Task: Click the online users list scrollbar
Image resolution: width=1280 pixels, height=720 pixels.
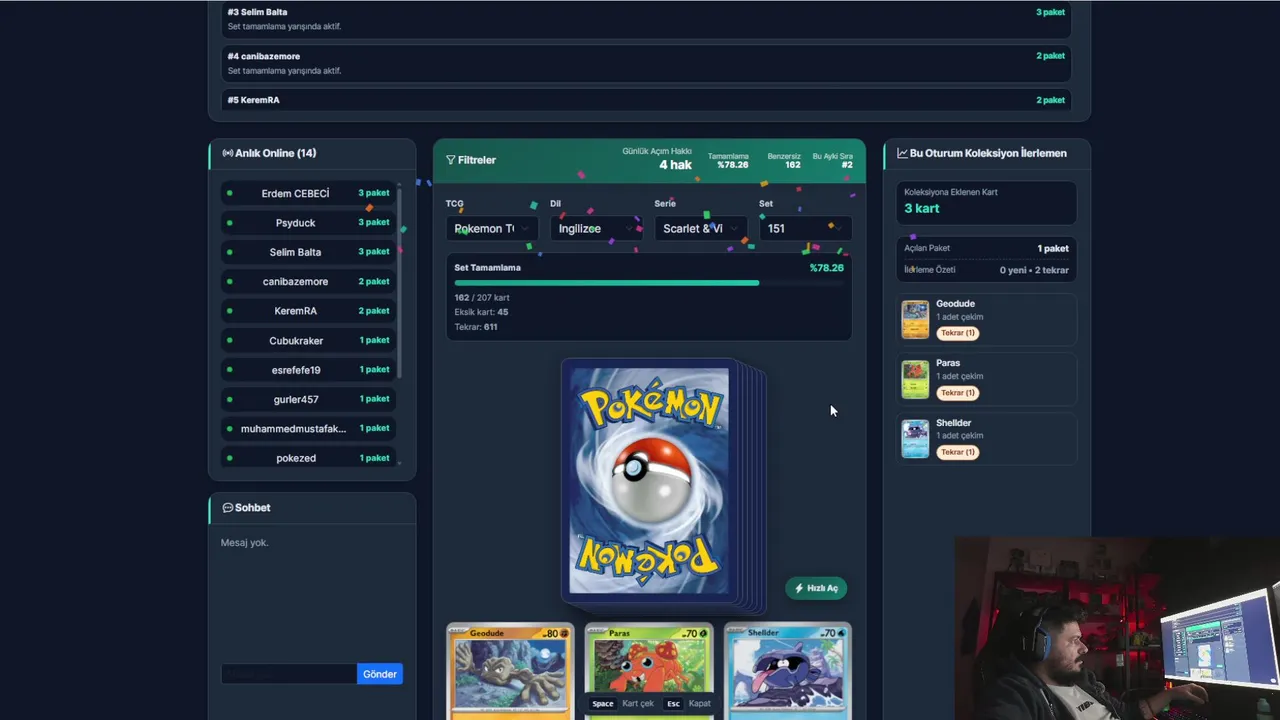Action: [x=400, y=280]
